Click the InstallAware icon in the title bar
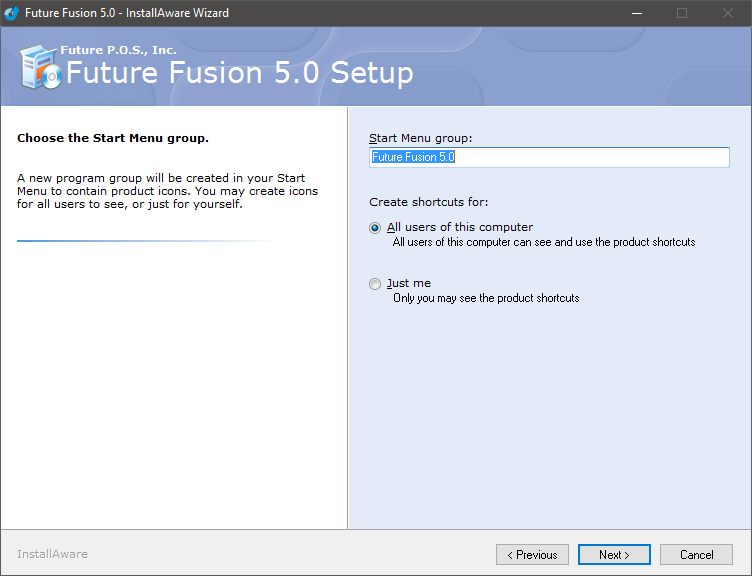 point(12,13)
